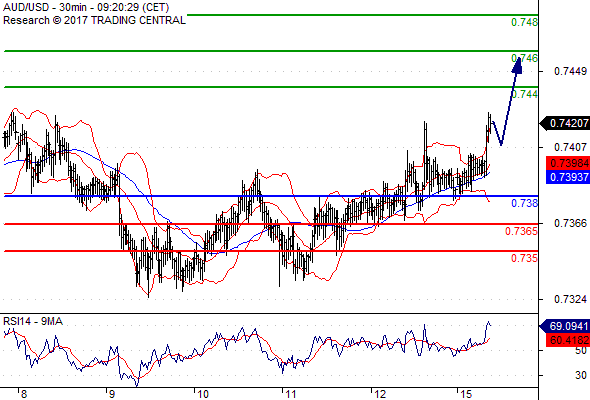Click the date label 11 on time axis
Screen dimensions: 590x400
[290, 394]
